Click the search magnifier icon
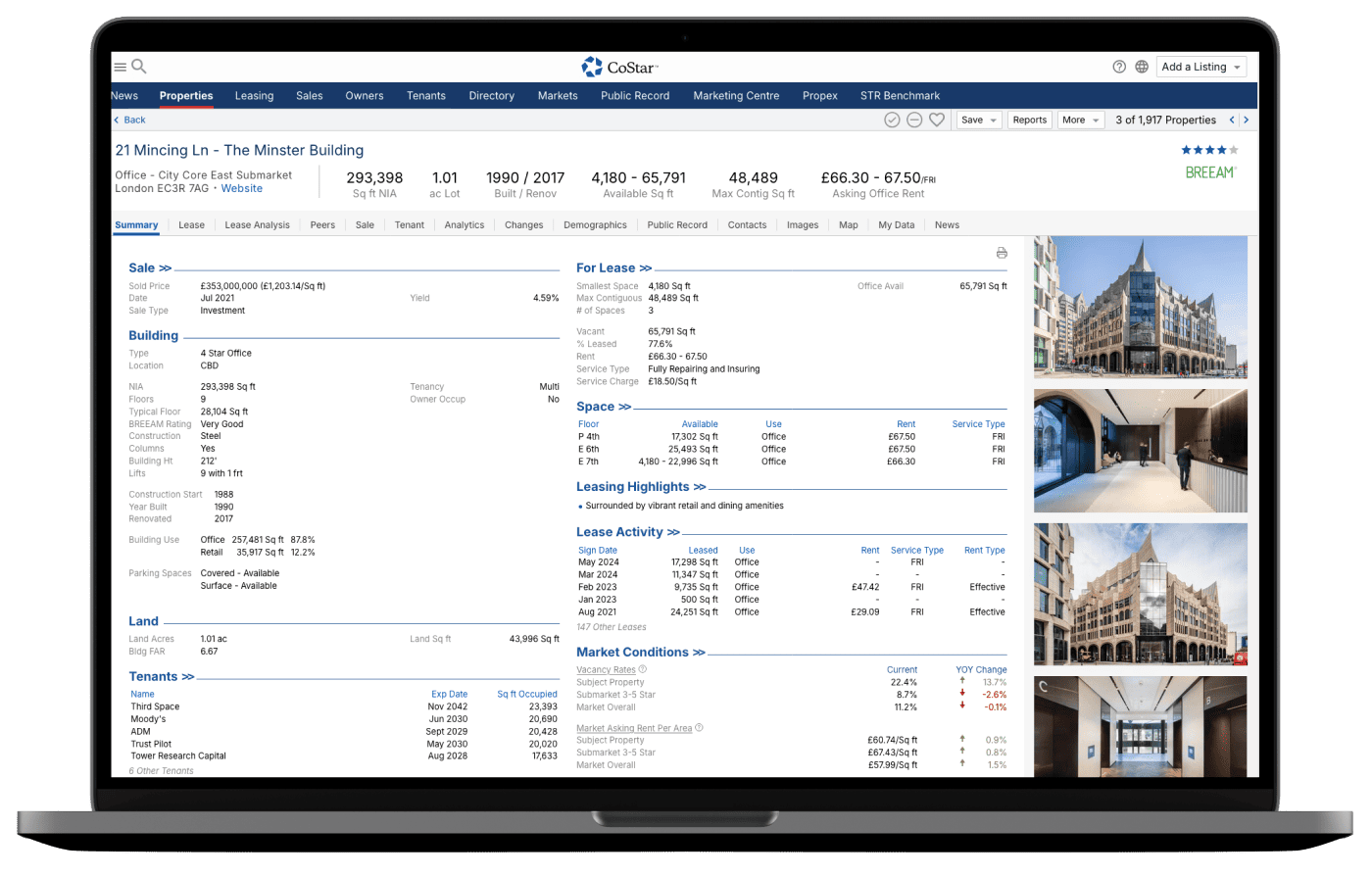Image resolution: width=1372 pixels, height=876 pixels. click(139, 67)
